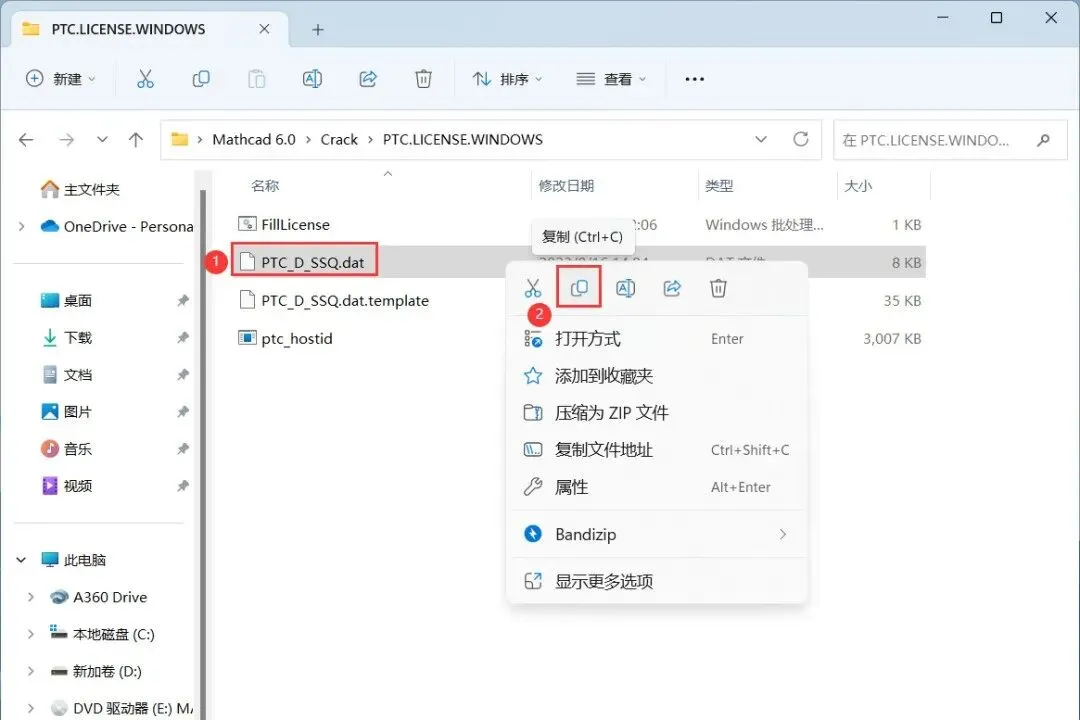Open the three-dot more options menu
This screenshot has height=720, width=1080.
pyautogui.click(x=694, y=79)
